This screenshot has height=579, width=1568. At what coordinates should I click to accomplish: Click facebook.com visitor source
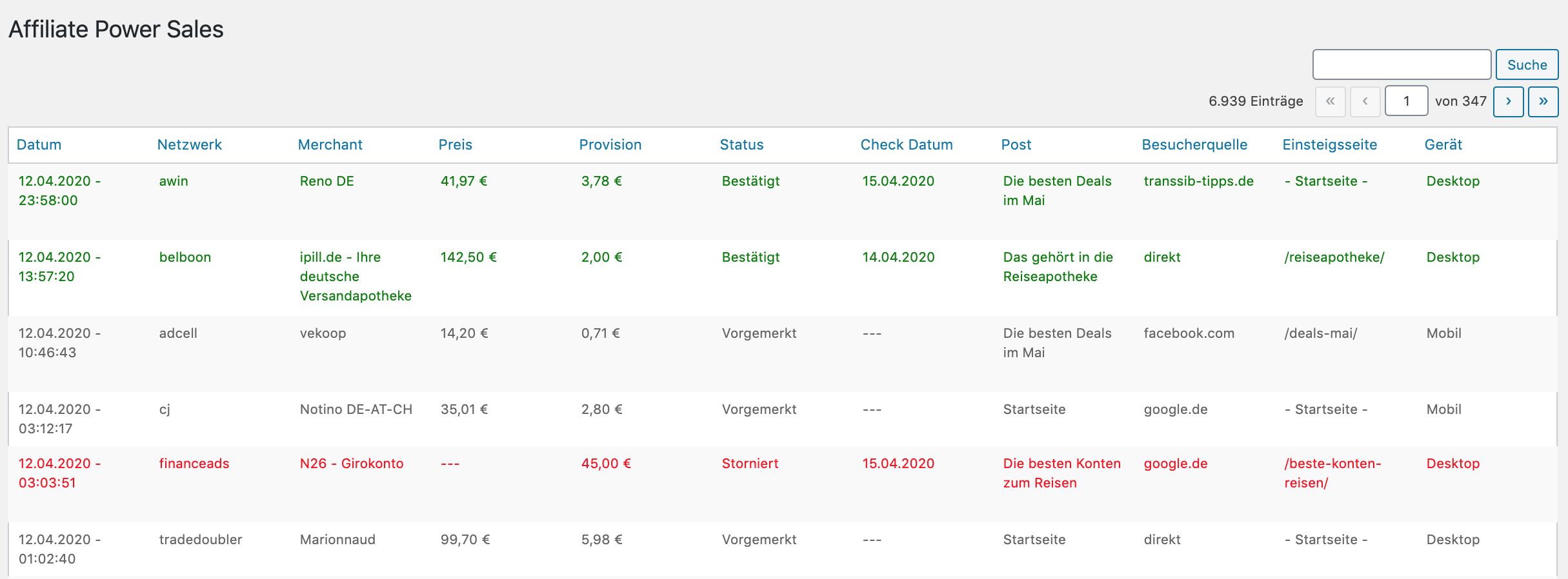click(1189, 333)
